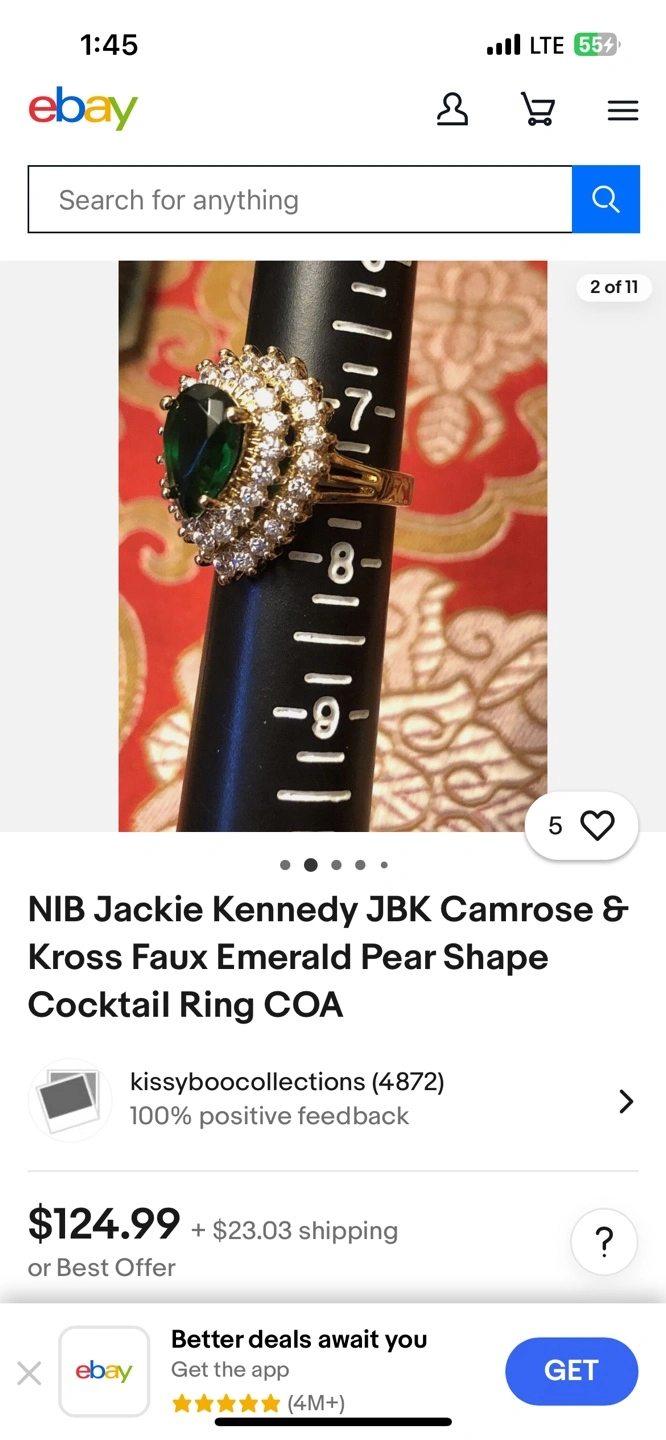
Task: Open the price help question mark
Action: tap(604, 1242)
